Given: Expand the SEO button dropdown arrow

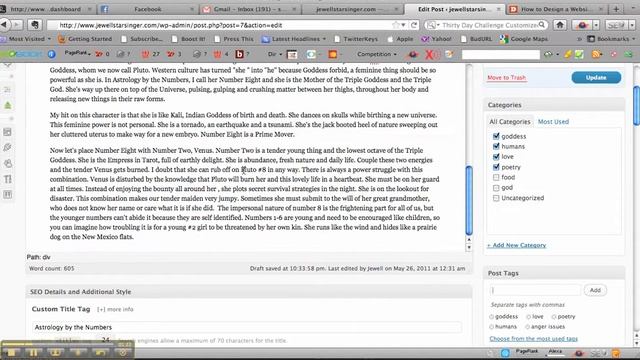Looking at the screenshot, I should tap(631, 25).
